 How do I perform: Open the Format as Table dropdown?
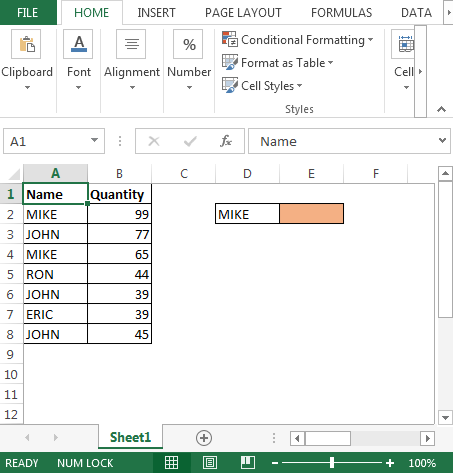tap(278, 63)
